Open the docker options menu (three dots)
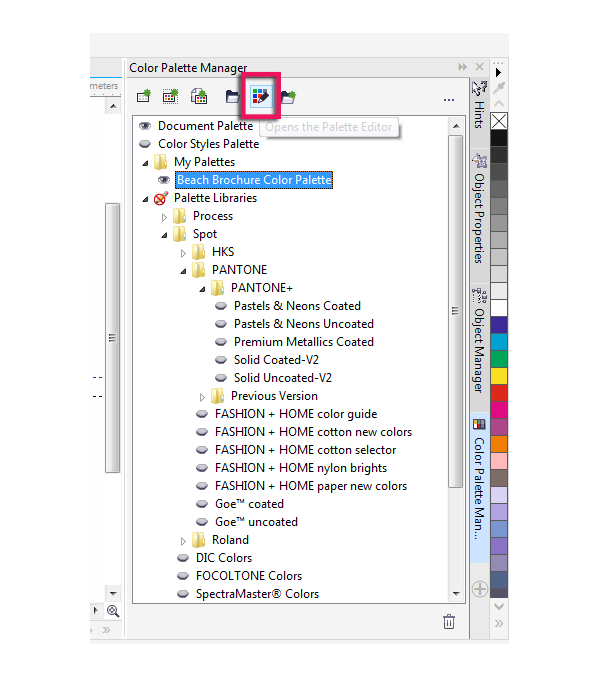The width and height of the screenshot is (600, 677). 448,100
